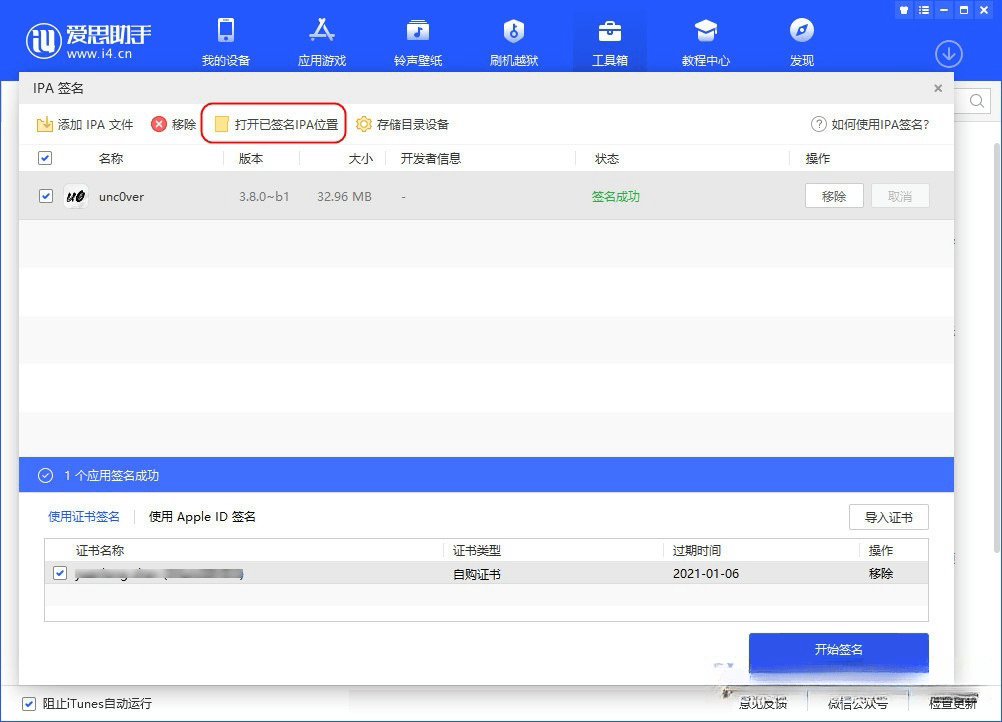Open the download manager arrow icon
This screenshot has width=1002, height=722.
(x=948, y=54)
